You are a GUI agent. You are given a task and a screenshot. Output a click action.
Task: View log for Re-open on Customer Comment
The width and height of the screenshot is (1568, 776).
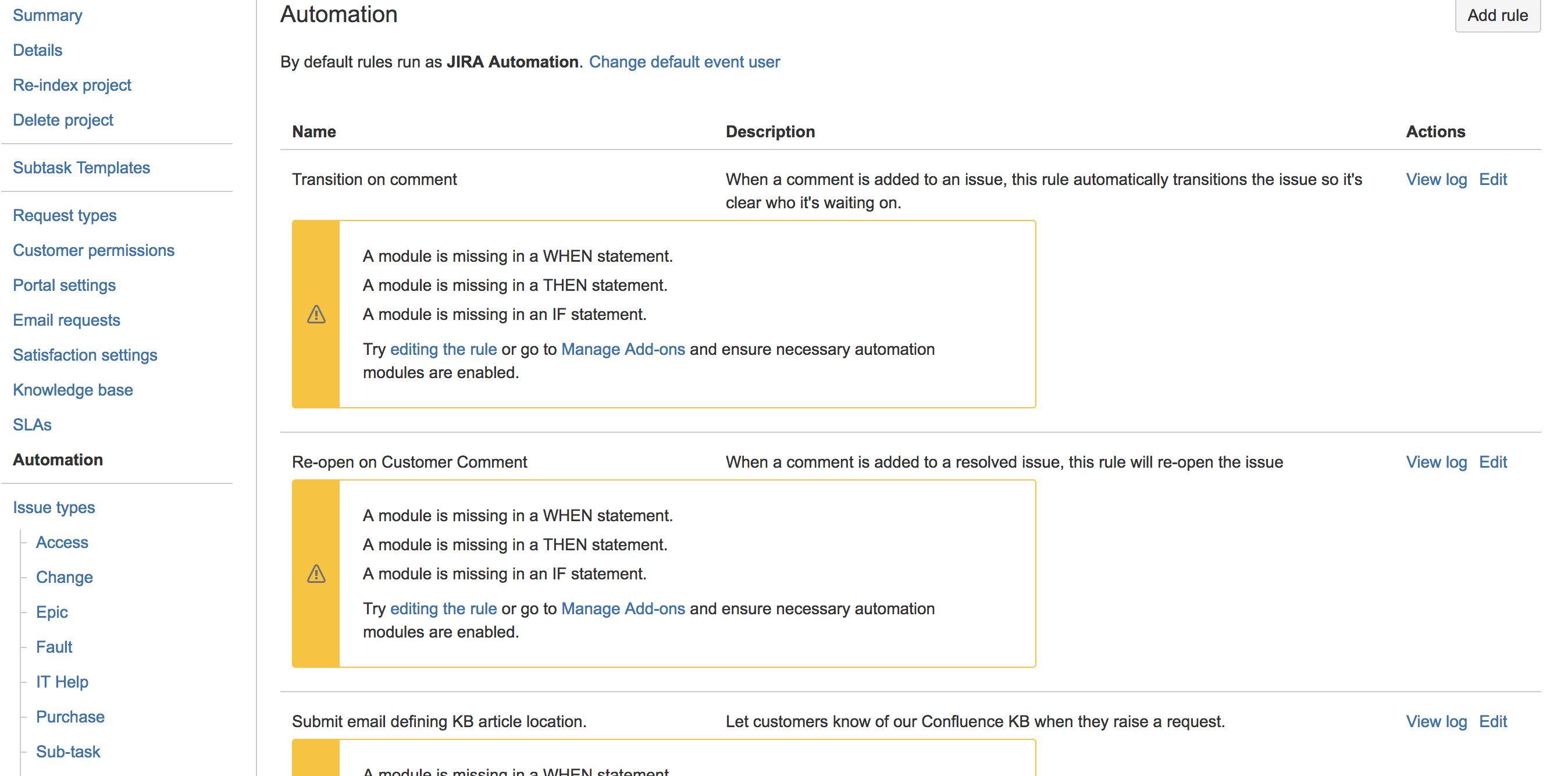(x=1436, y=462)
